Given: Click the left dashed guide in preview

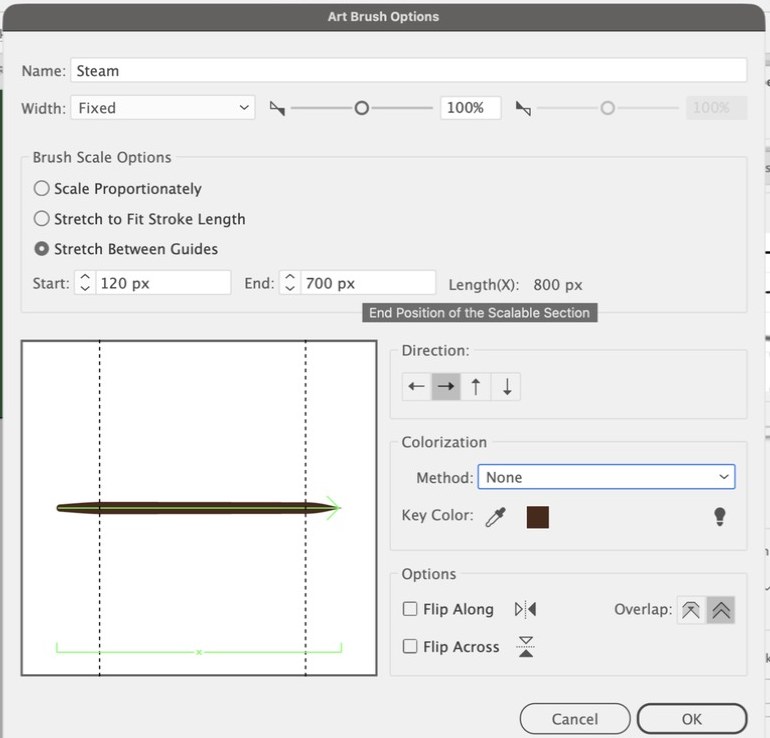Looking at the screenshot, I should click(x=100, y=508).
